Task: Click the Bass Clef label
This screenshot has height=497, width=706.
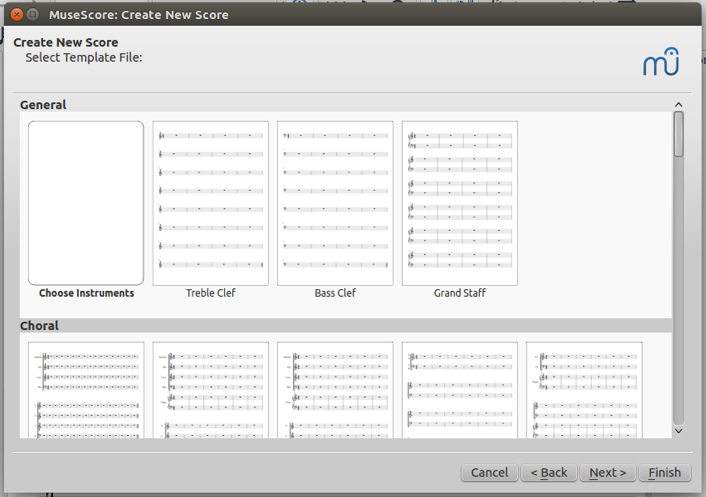Action: coord(335,293)
